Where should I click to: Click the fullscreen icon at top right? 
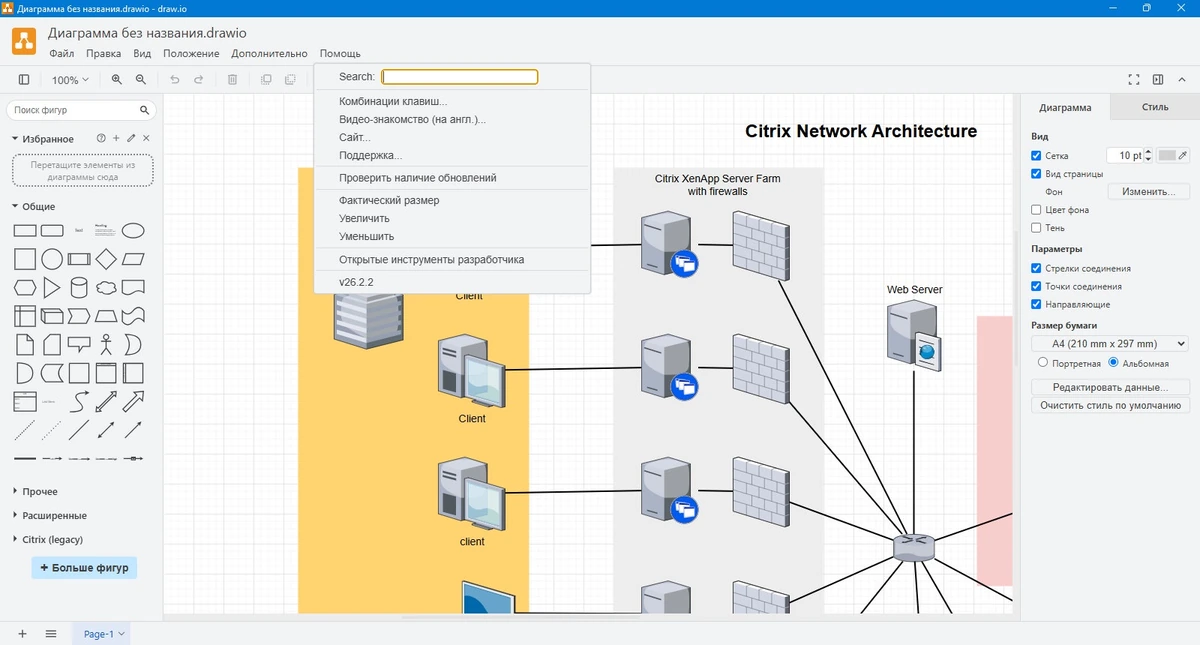[x=1134, y=80]
